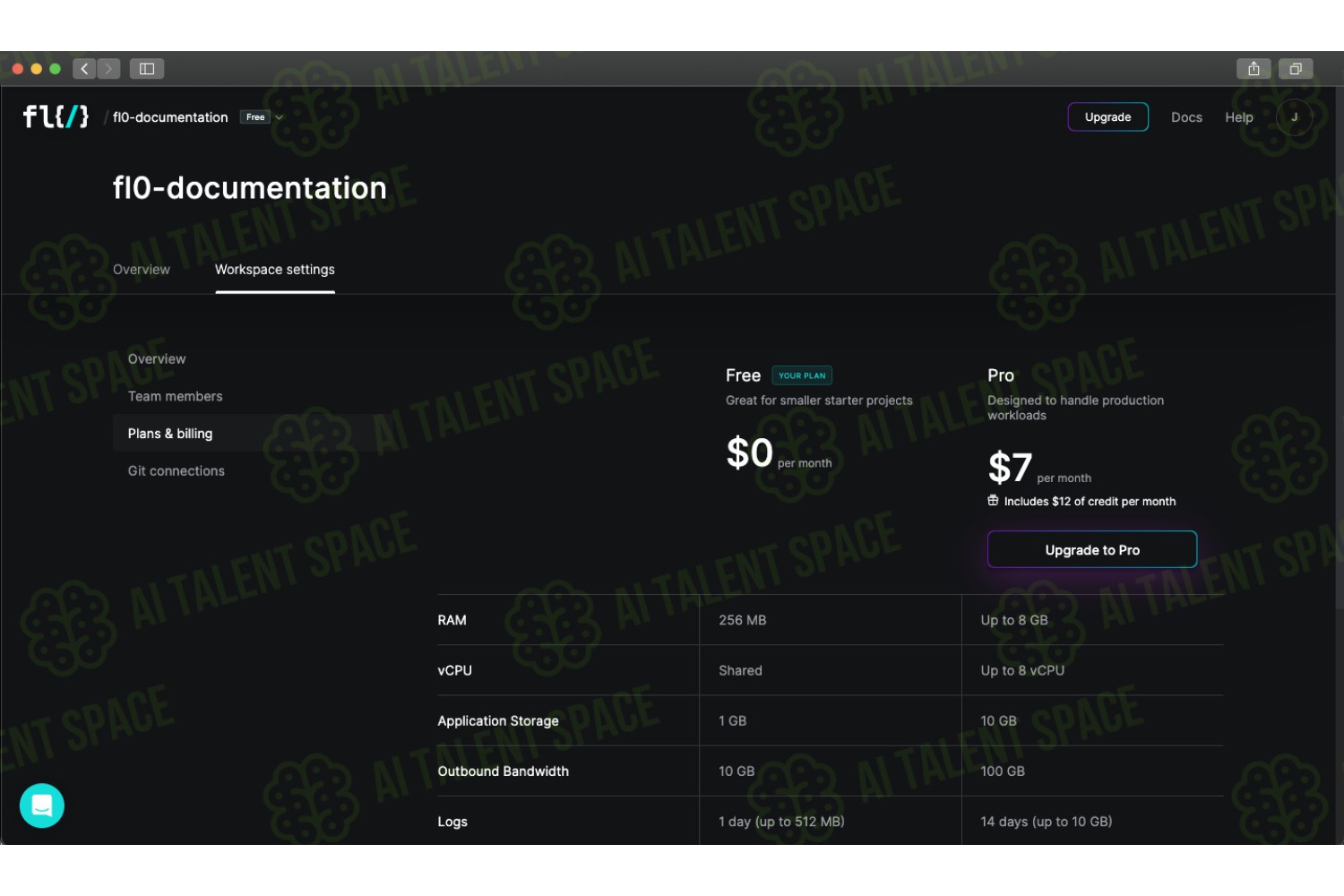The image size is (1344, 896).
Task: Open the Docs link
Action: click(x=1186, y=117)
